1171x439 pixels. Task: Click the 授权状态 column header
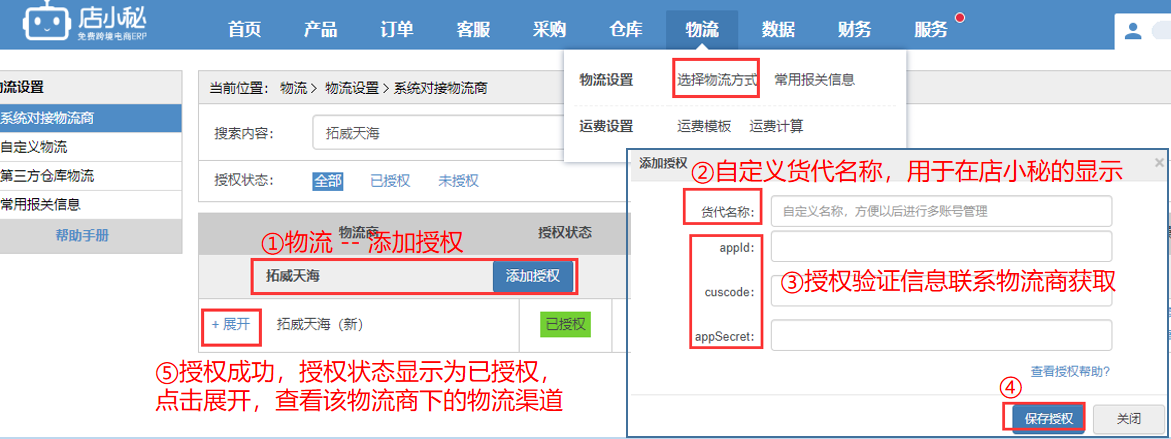(x=565, y=232)
